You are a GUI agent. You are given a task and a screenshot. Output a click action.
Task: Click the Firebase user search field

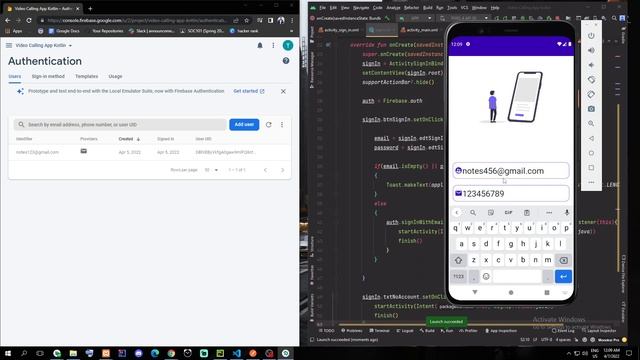coord(120,124)
